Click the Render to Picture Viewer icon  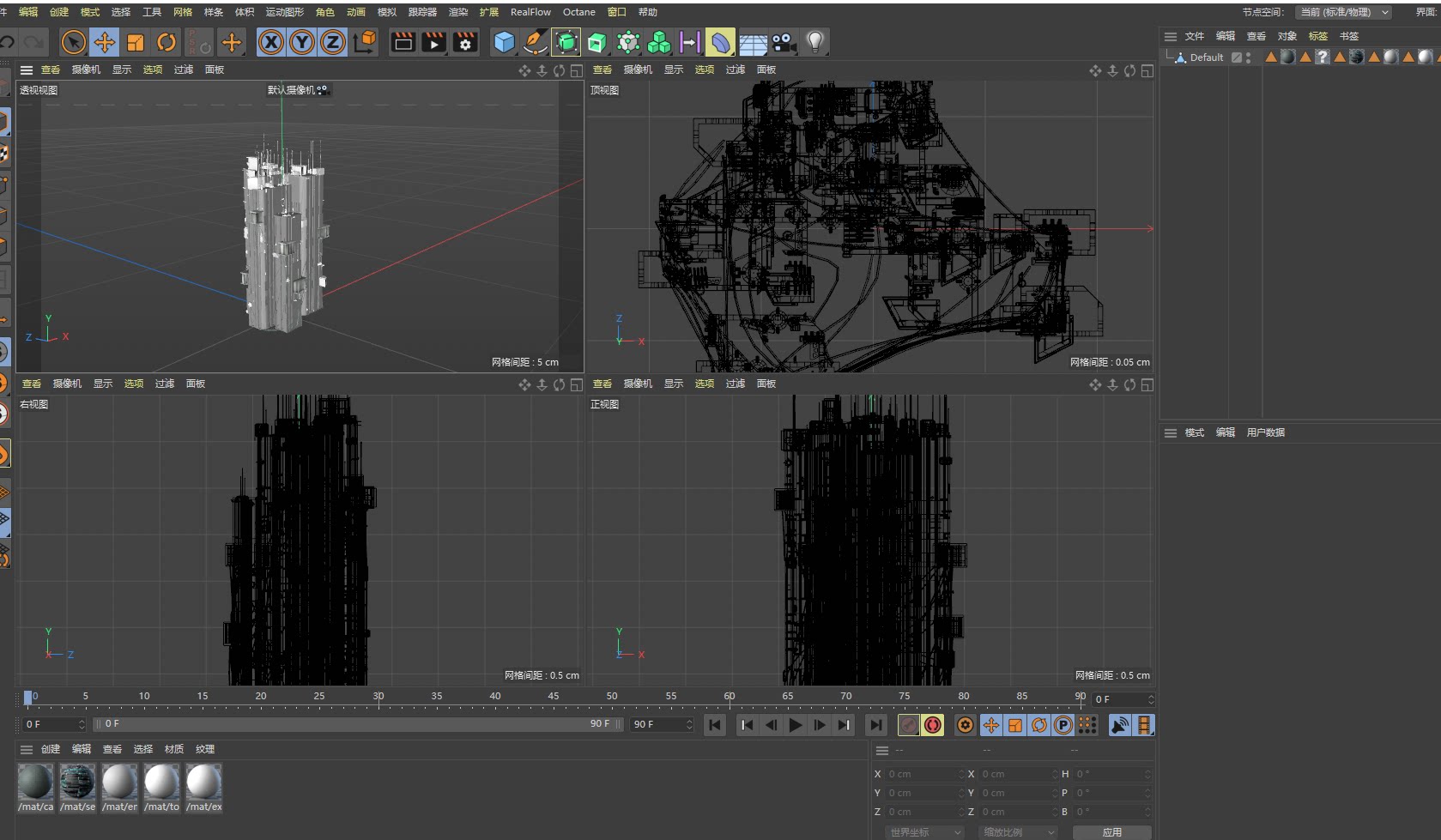pyautogui.click(x=434, y=42)
